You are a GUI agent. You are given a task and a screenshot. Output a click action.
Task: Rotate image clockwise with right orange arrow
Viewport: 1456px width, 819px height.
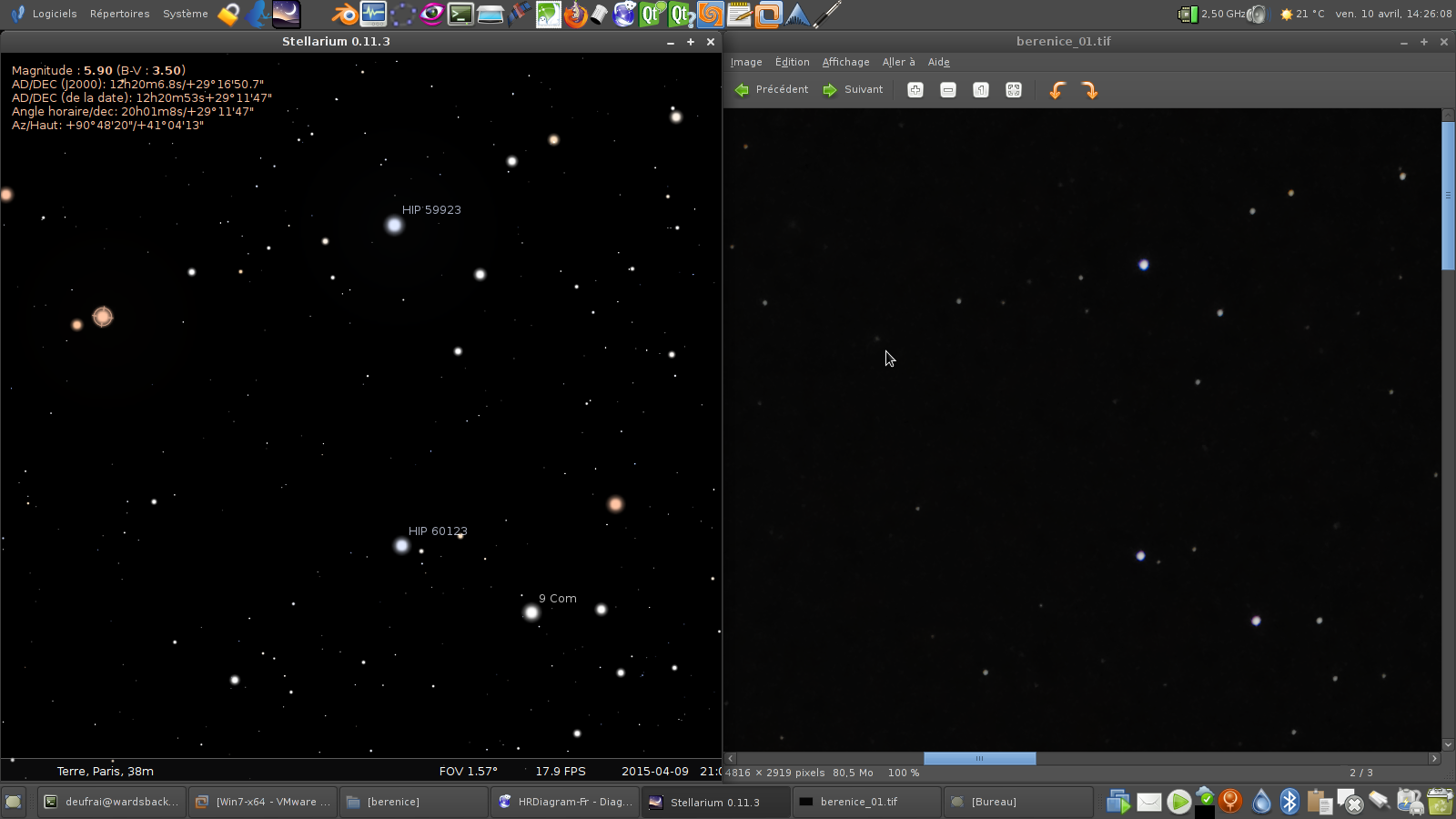(x=1090, y=89)
